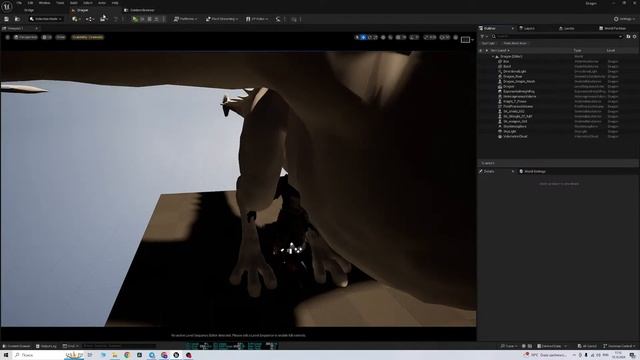
Task: Sort by the Type column header
Action: coord(577,51)
